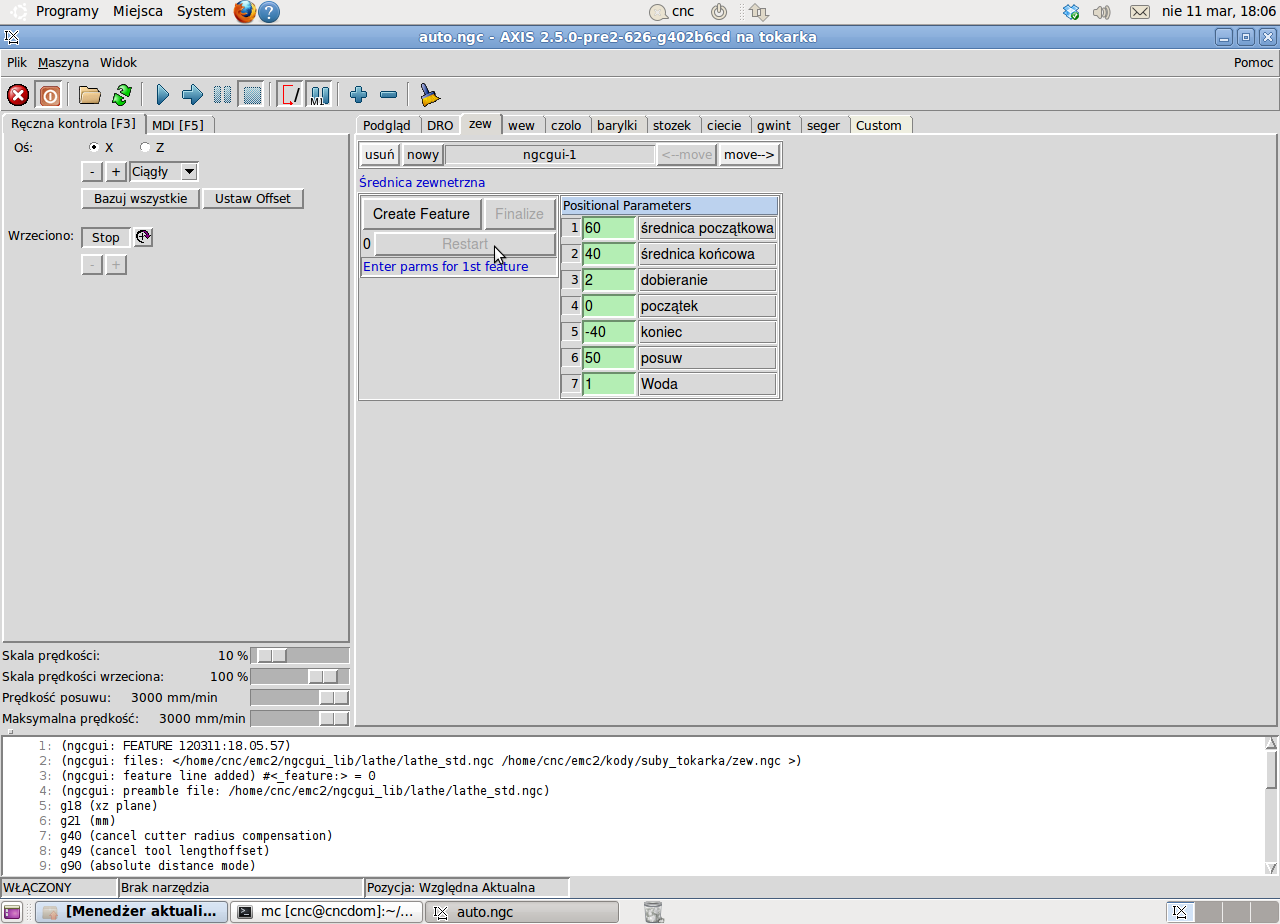Toggle the machine power icon
The width and height of the screenshot is (1280, 924).
(49, 95)
